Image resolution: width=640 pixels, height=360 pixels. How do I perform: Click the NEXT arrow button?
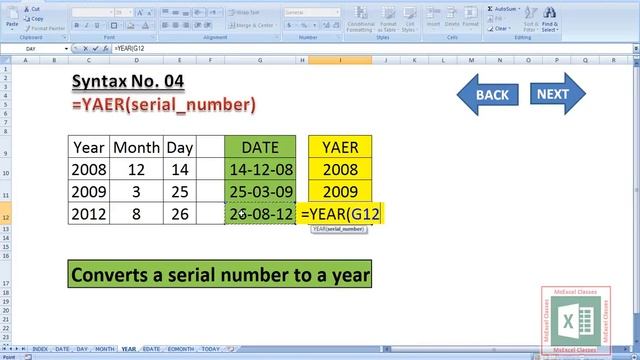558,94
